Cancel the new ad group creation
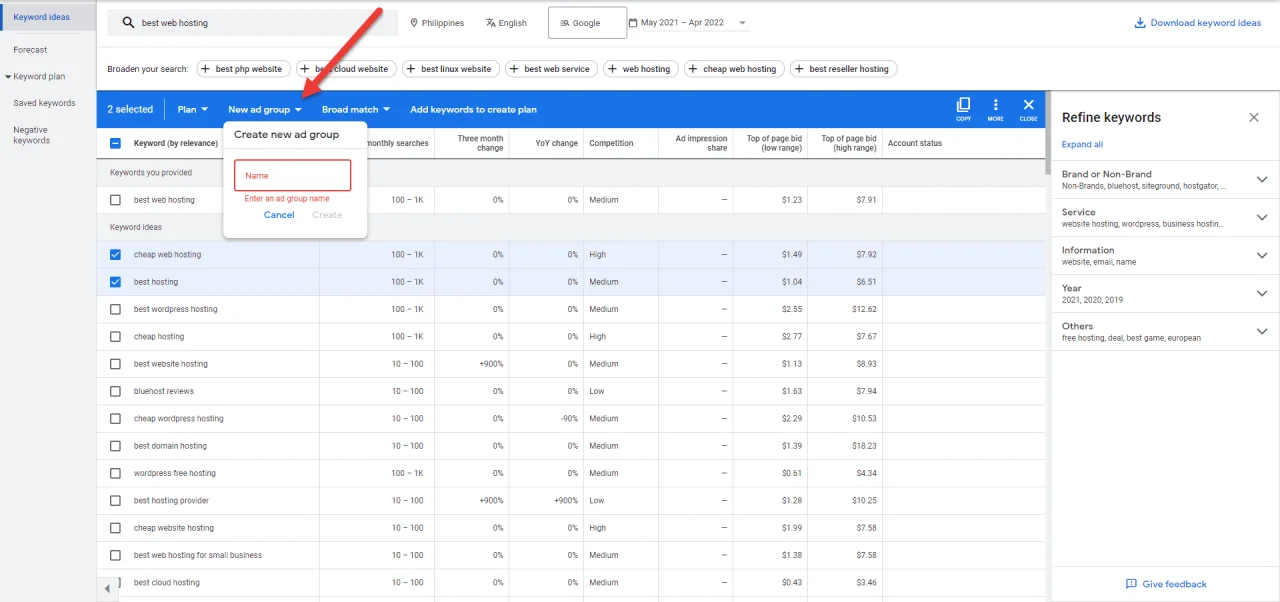This screenshot has height=602, width=1280. 279,214
